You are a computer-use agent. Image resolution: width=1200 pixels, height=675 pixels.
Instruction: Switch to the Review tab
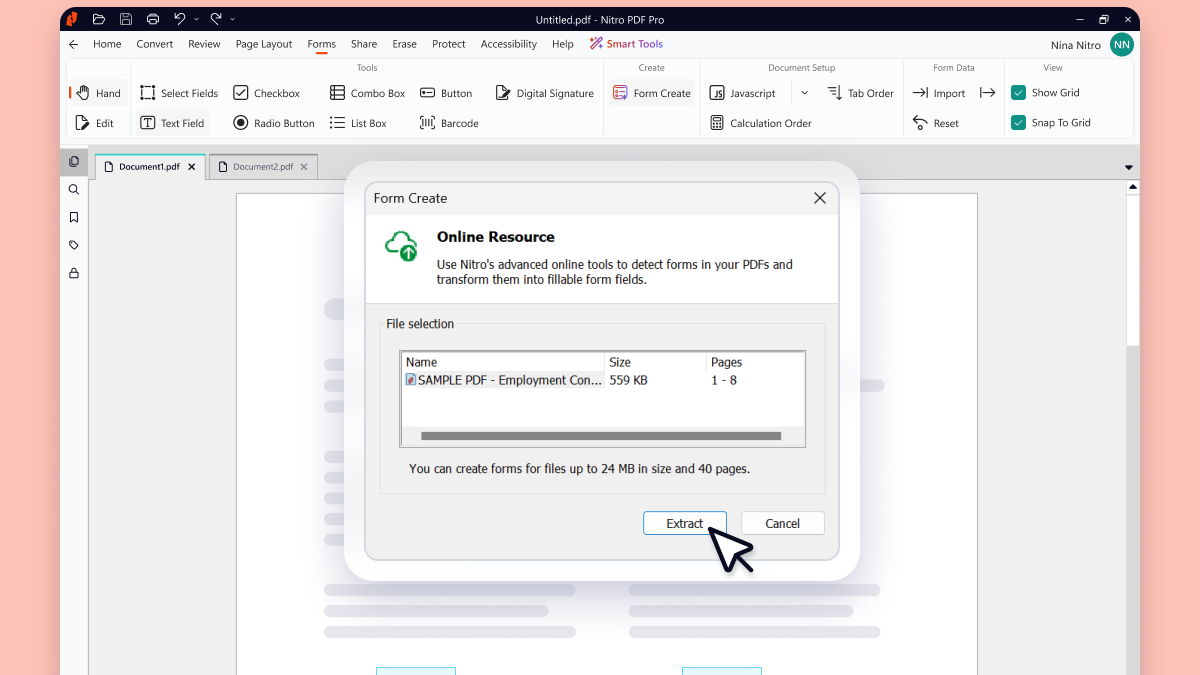[x=204, y=44]
